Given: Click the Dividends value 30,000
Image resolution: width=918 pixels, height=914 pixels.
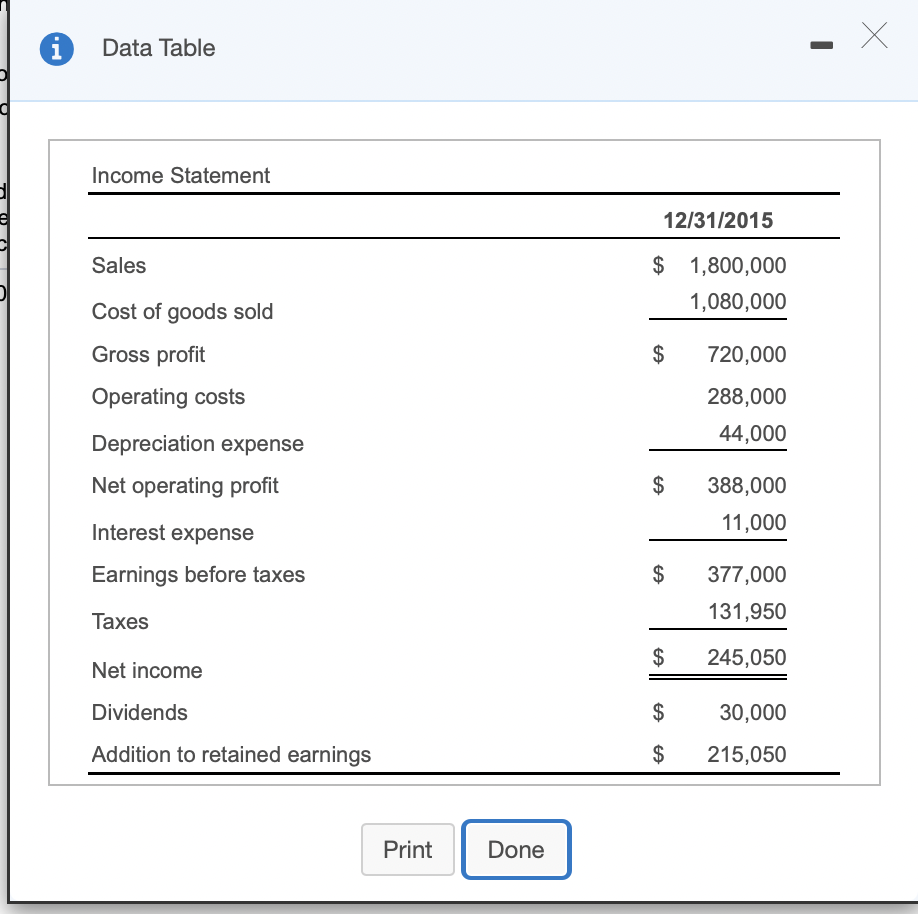Looking at the screenshot, I should (752, 713).
